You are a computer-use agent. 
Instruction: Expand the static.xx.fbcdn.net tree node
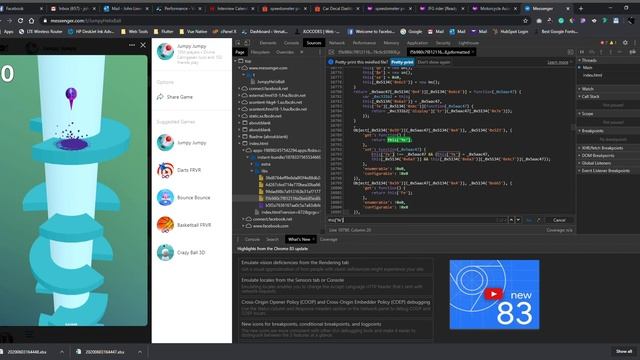[240, 116]
